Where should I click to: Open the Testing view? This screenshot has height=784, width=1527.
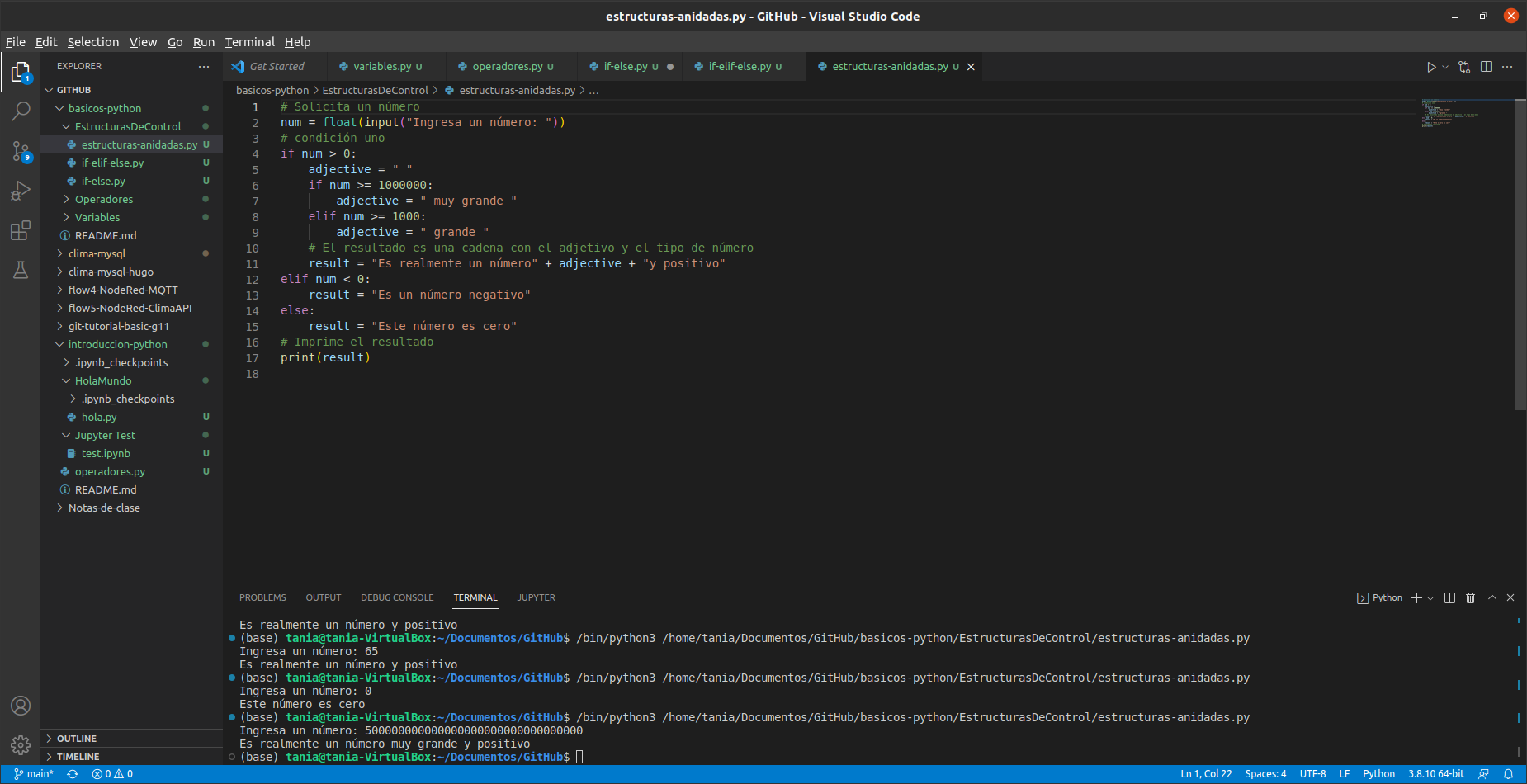point(21,270)
